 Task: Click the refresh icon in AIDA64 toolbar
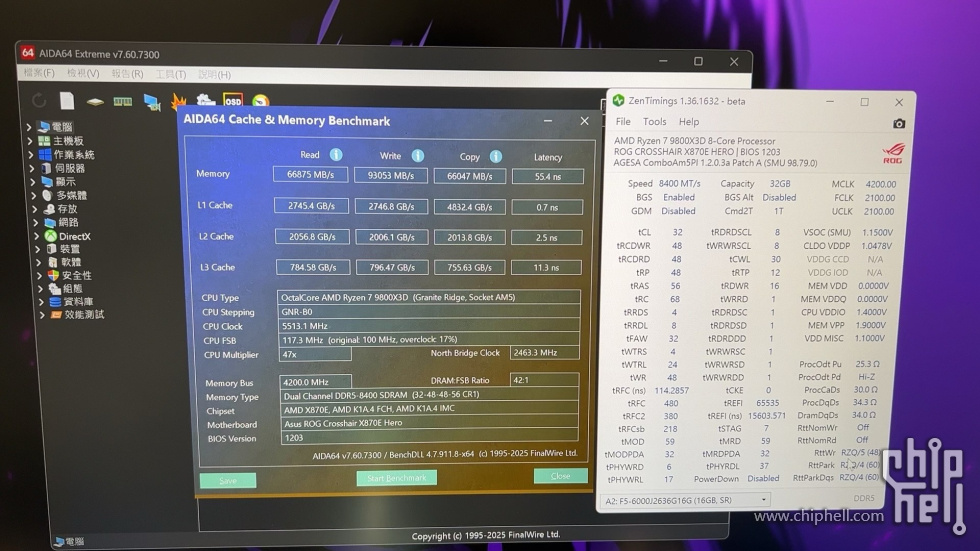pyautogui.click(x=39, y=100)
